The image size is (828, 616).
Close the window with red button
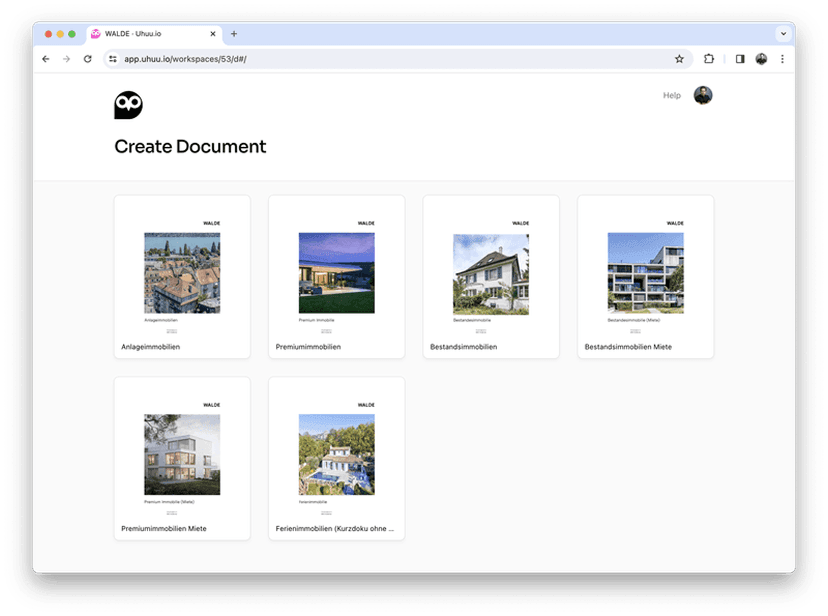pyautogui.click(x=48, y=34)
